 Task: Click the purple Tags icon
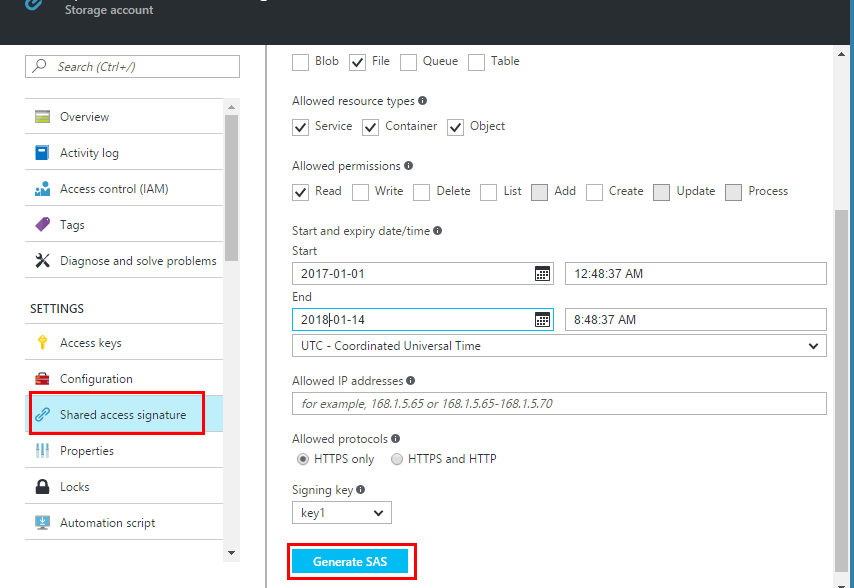click(42, 224)
